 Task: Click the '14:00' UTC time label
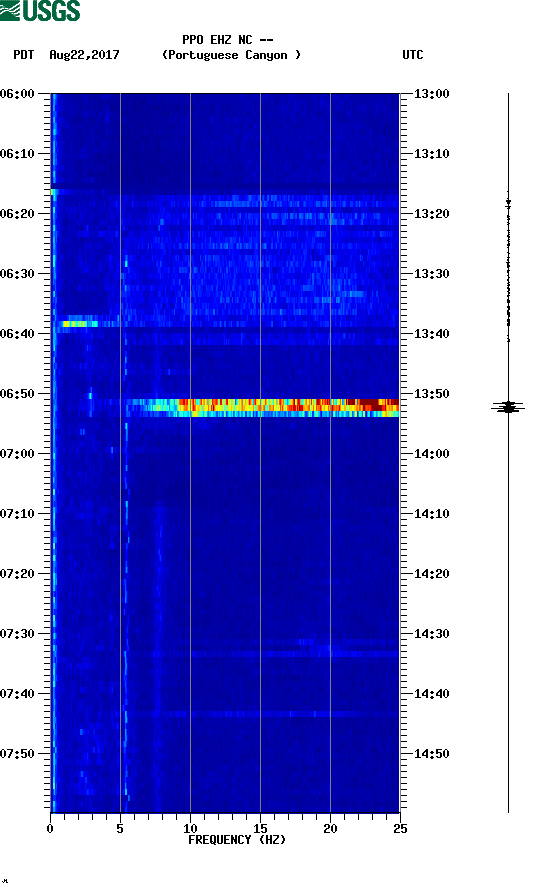coord(431,454)
